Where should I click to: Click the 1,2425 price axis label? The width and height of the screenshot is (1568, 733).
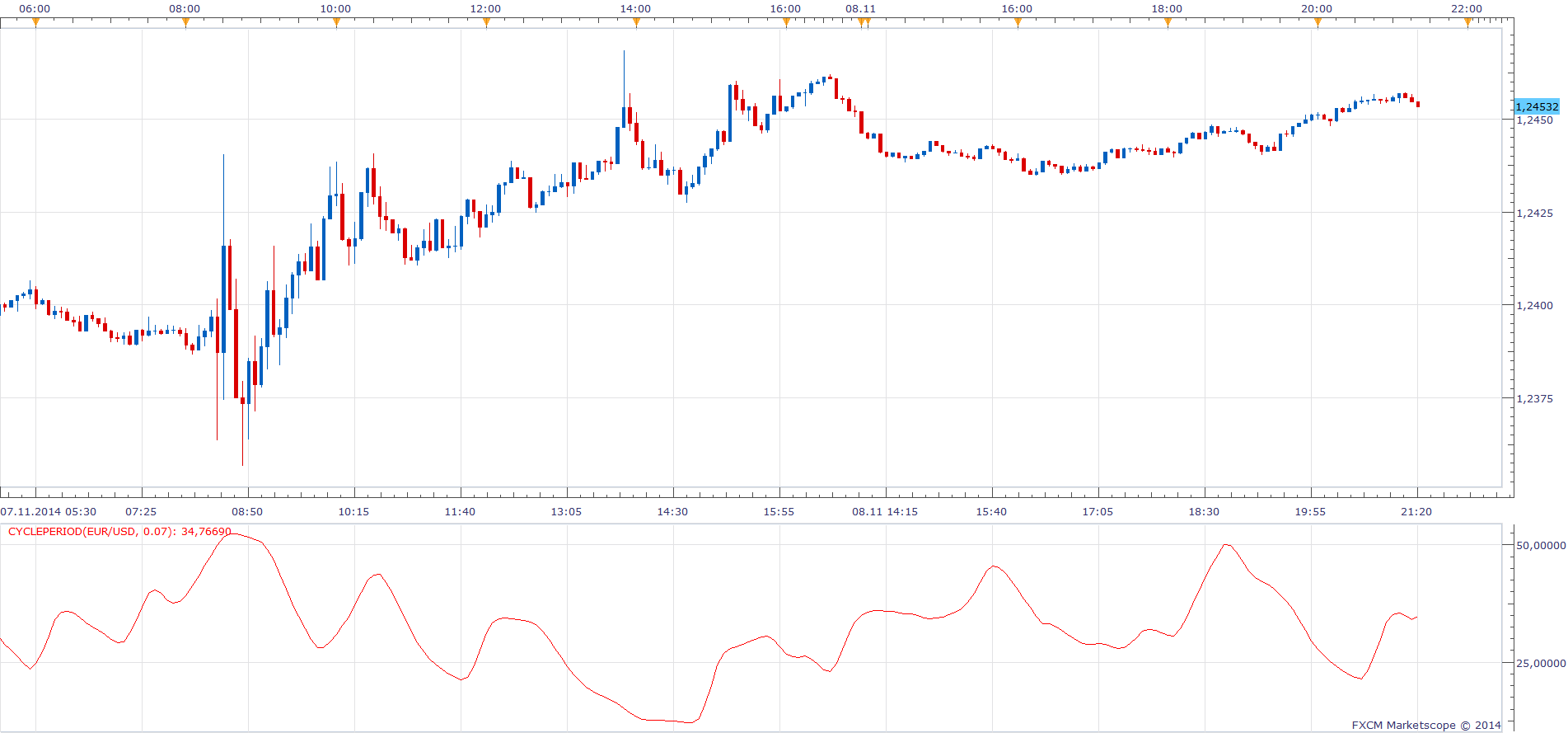pyautogui.click(x=1535, y=213)
